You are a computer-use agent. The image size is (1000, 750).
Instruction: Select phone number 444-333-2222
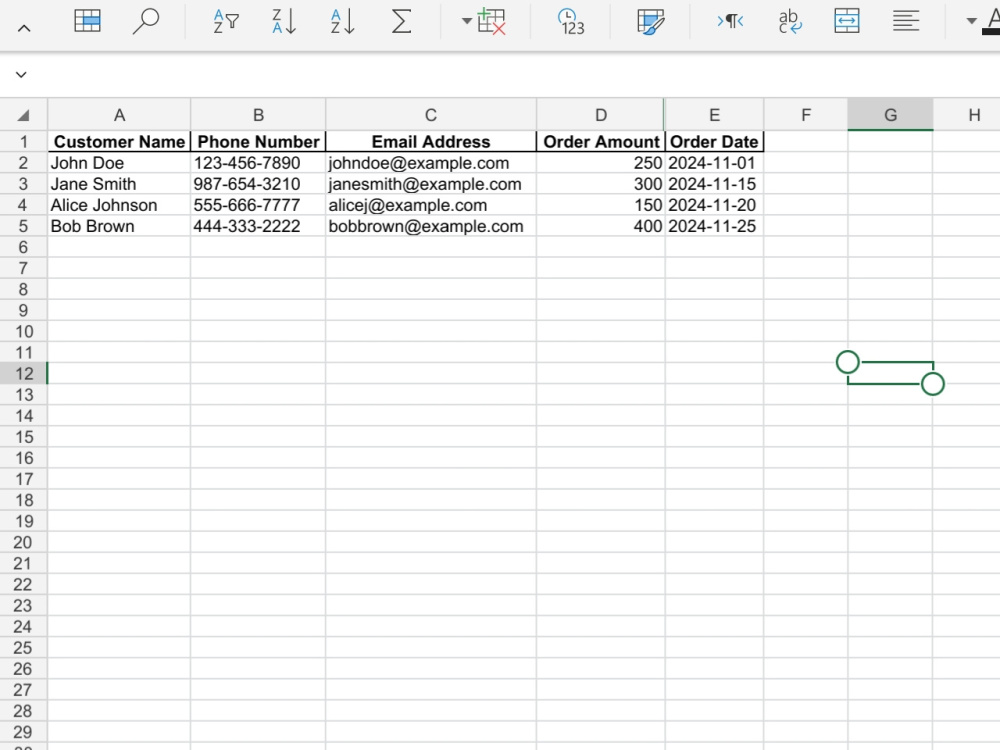[x=258, y=226]
